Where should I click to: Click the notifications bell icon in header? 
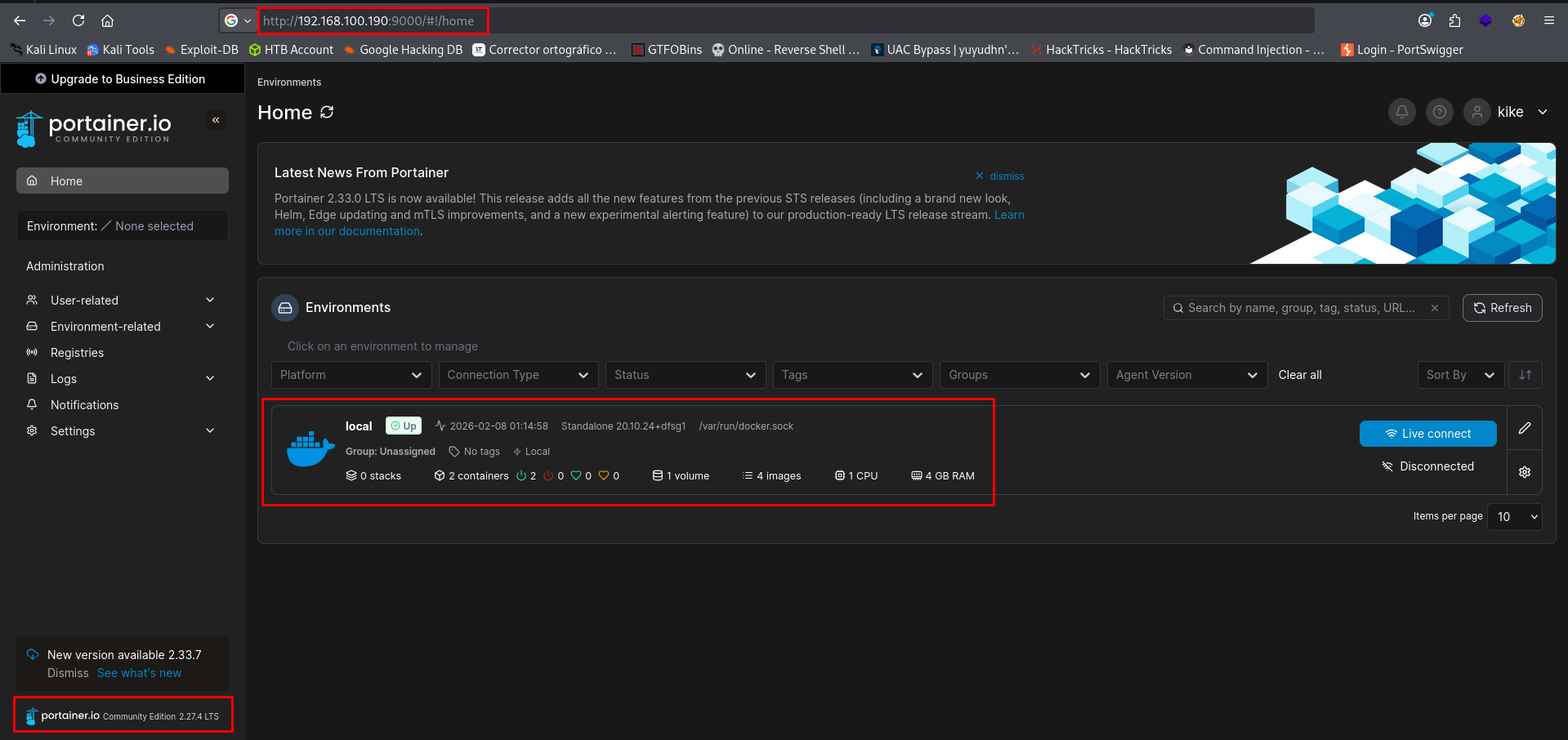click(1401, 112)
